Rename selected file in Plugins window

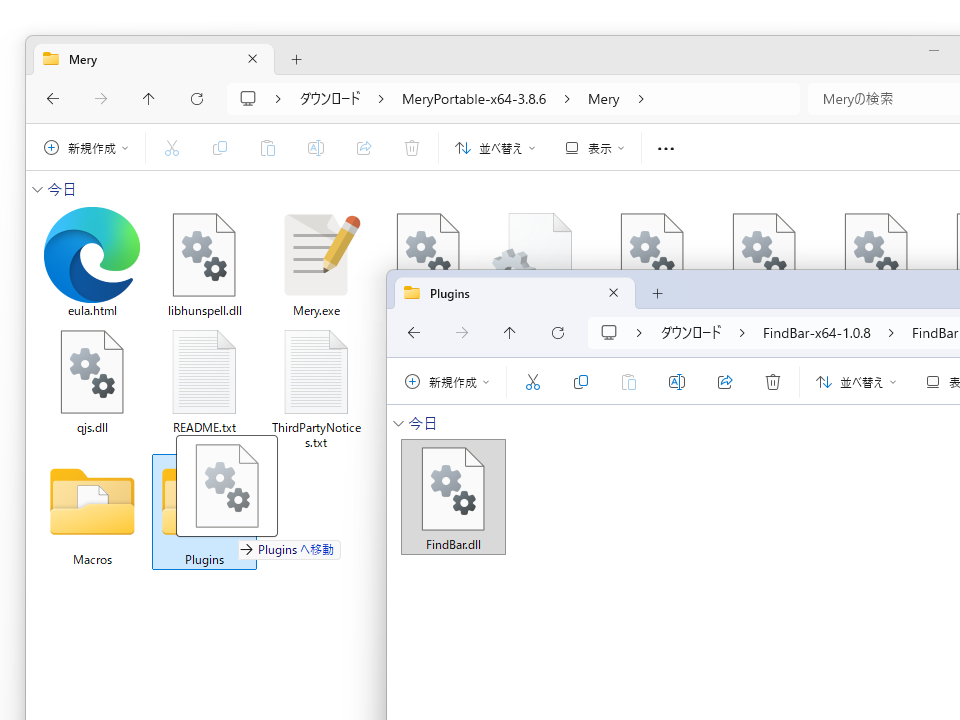point(677,383)
